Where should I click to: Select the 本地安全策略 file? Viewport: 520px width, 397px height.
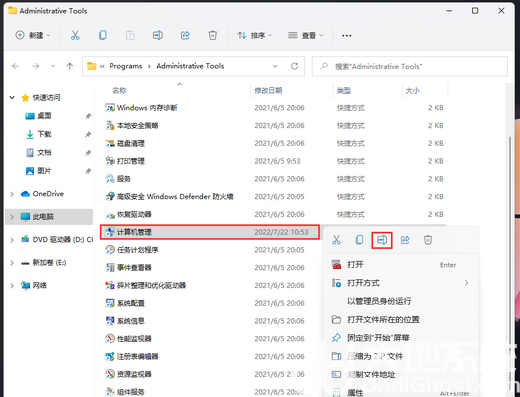pos(137,126)
